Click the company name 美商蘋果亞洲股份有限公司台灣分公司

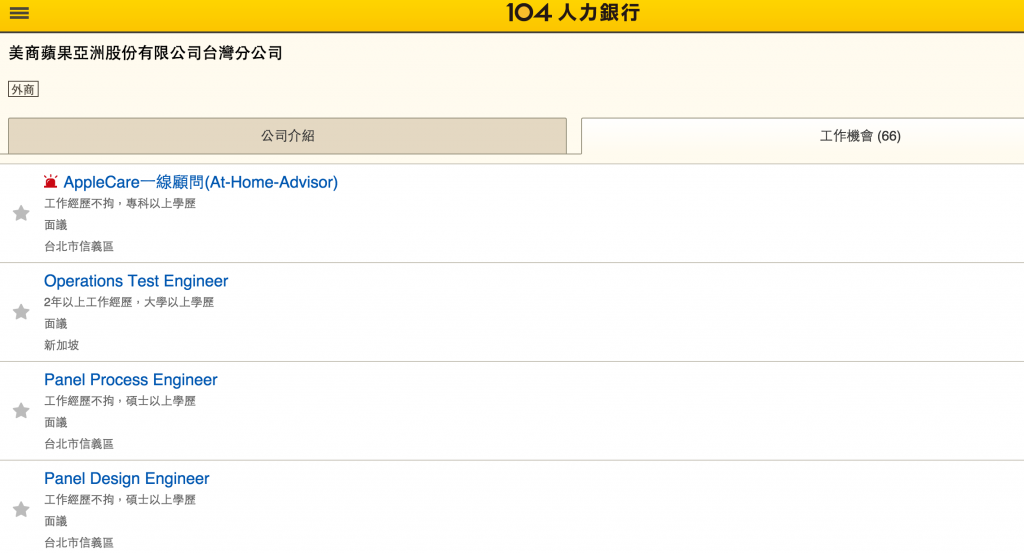click(x=145, y=53)
